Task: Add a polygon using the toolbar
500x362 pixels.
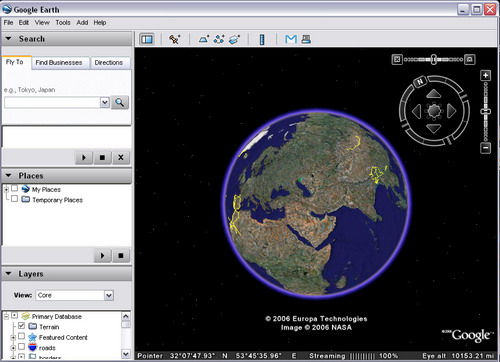Action: pyautogui.click(x=204, y=39)
